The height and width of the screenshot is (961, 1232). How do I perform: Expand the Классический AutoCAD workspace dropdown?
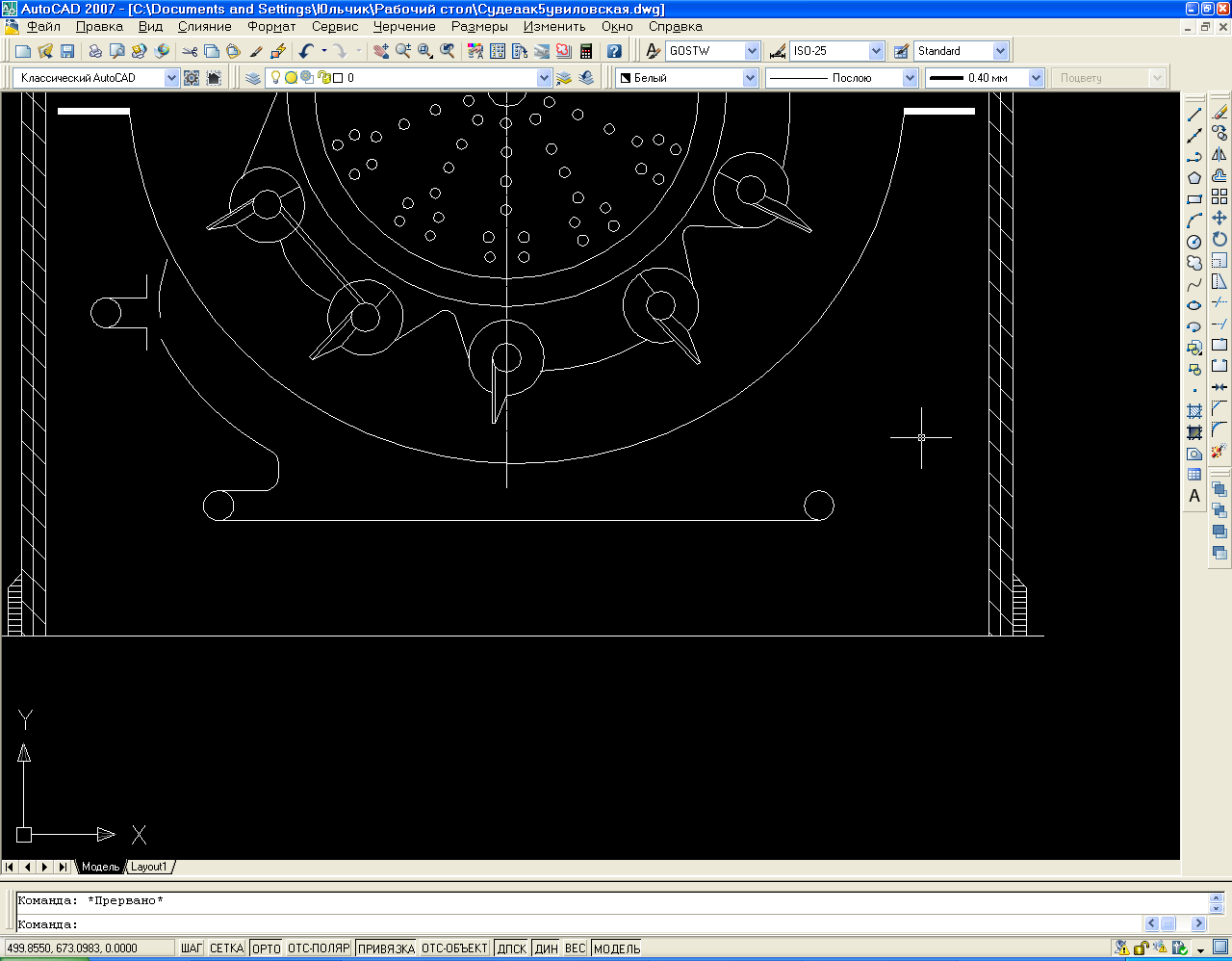(171, 78)
